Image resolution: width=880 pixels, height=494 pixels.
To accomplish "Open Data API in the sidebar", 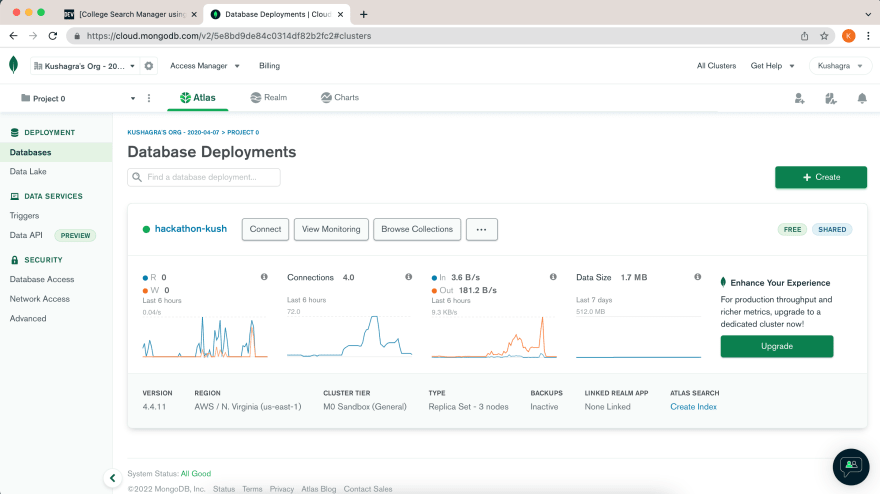I will coord(26,235).
